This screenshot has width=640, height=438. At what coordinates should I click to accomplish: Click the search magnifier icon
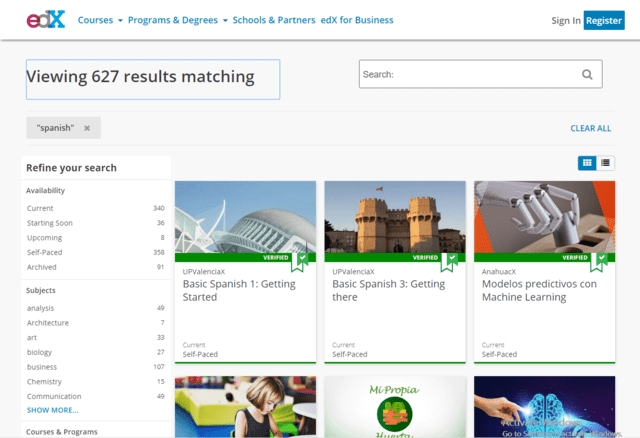click(587, 74)
